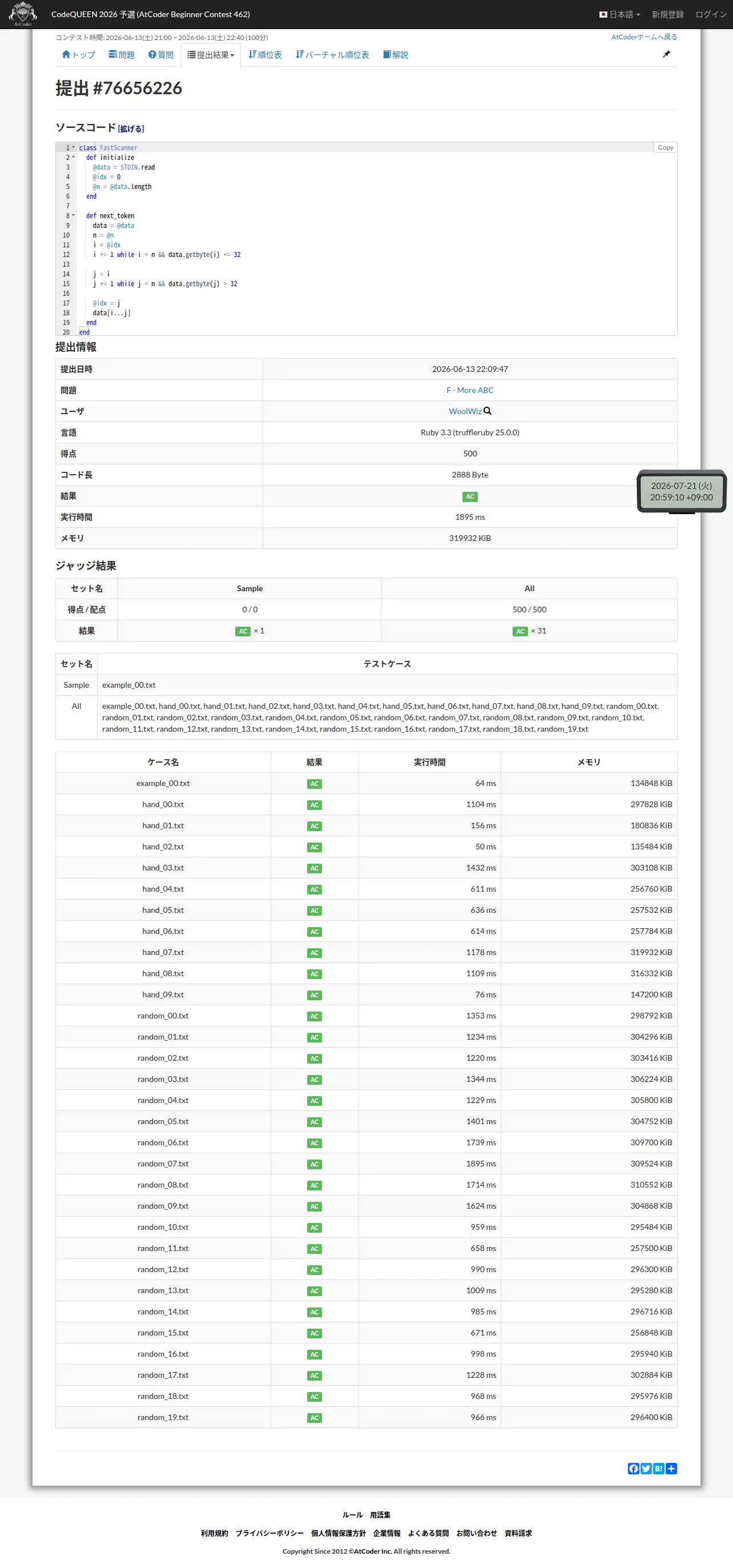Image resolution: width=733 pixels, height=1568 pixels.
Task: Go to the 順位表 standings tab
Action: [x=265, y=55]
